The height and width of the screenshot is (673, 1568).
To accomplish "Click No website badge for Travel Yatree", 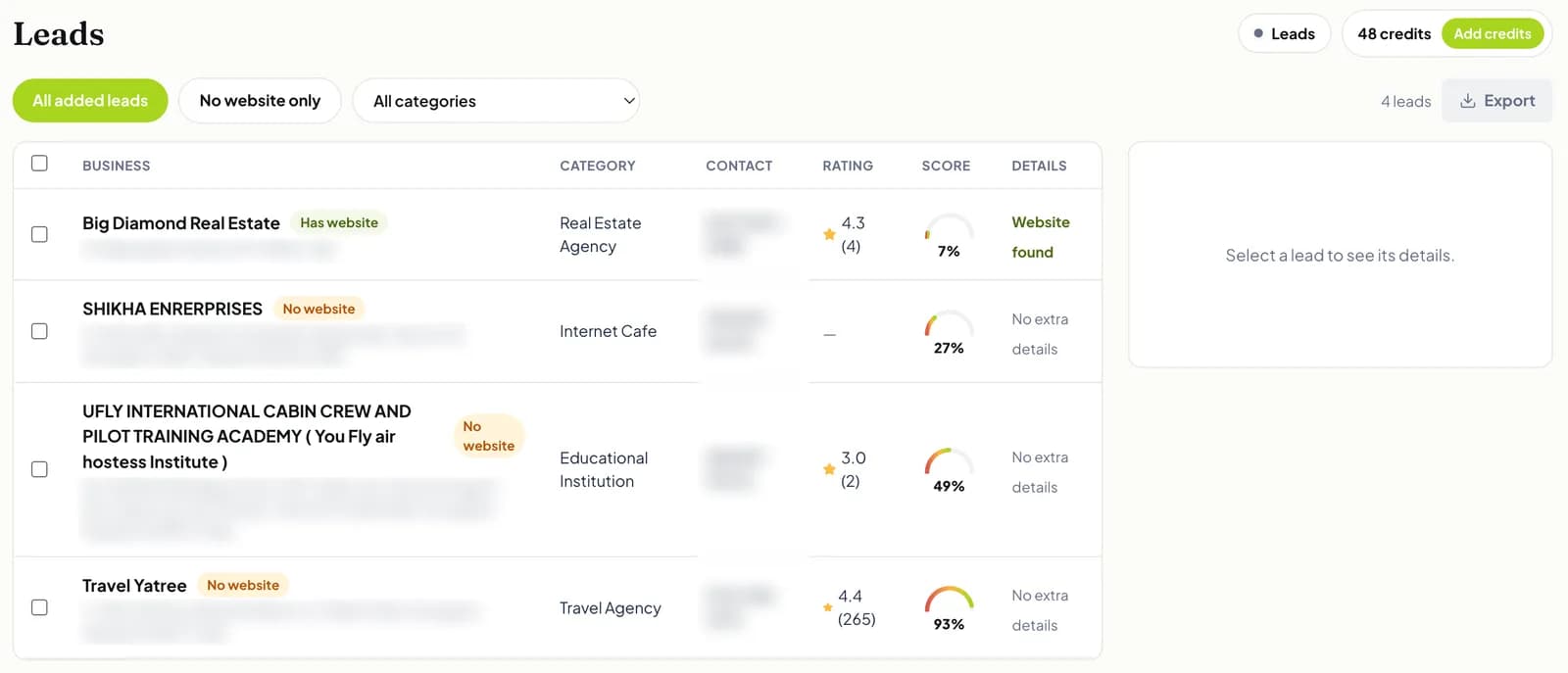I will pyautogui.click(x=243, y=585).
